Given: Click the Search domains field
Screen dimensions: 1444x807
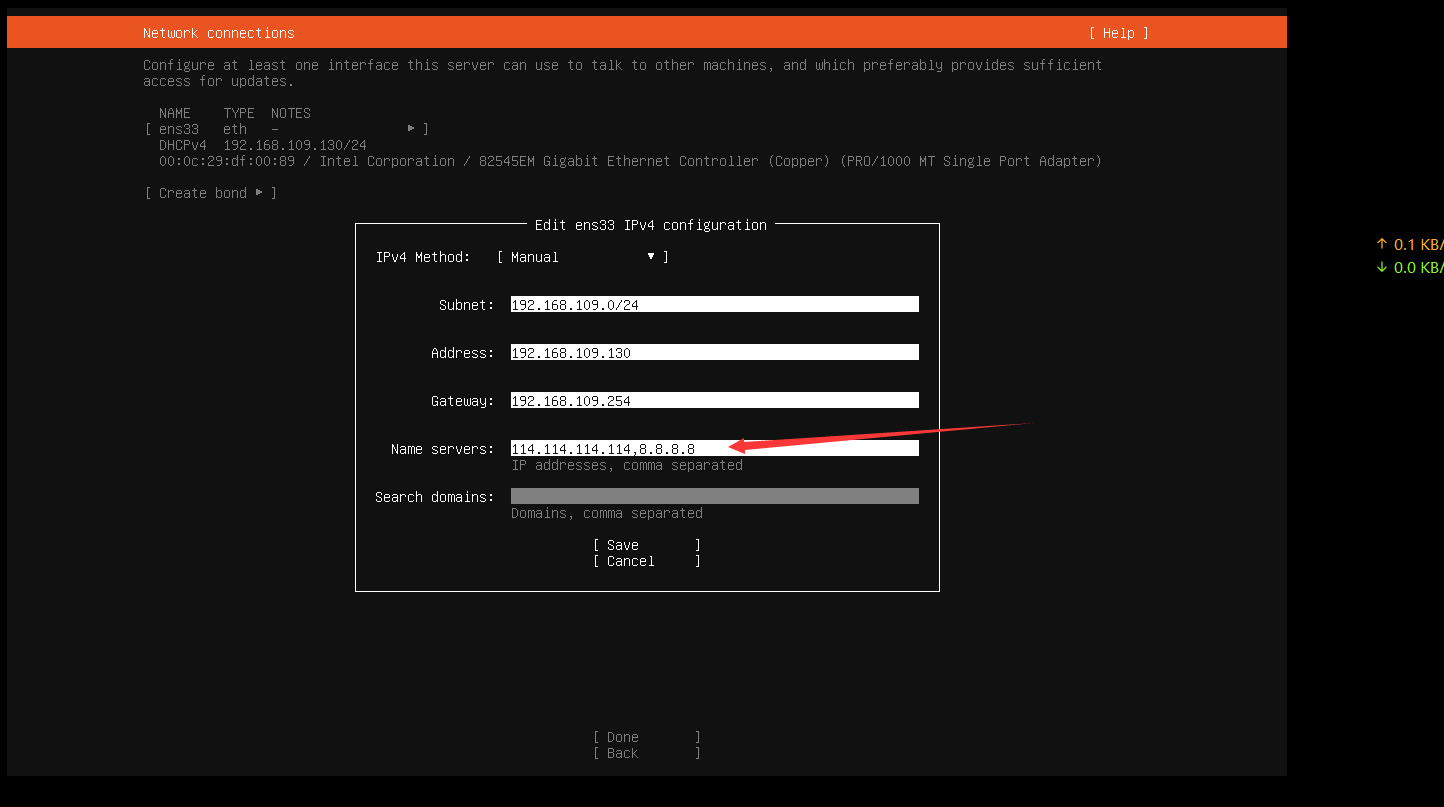Looking at the screenshot, I should (715, 496).
